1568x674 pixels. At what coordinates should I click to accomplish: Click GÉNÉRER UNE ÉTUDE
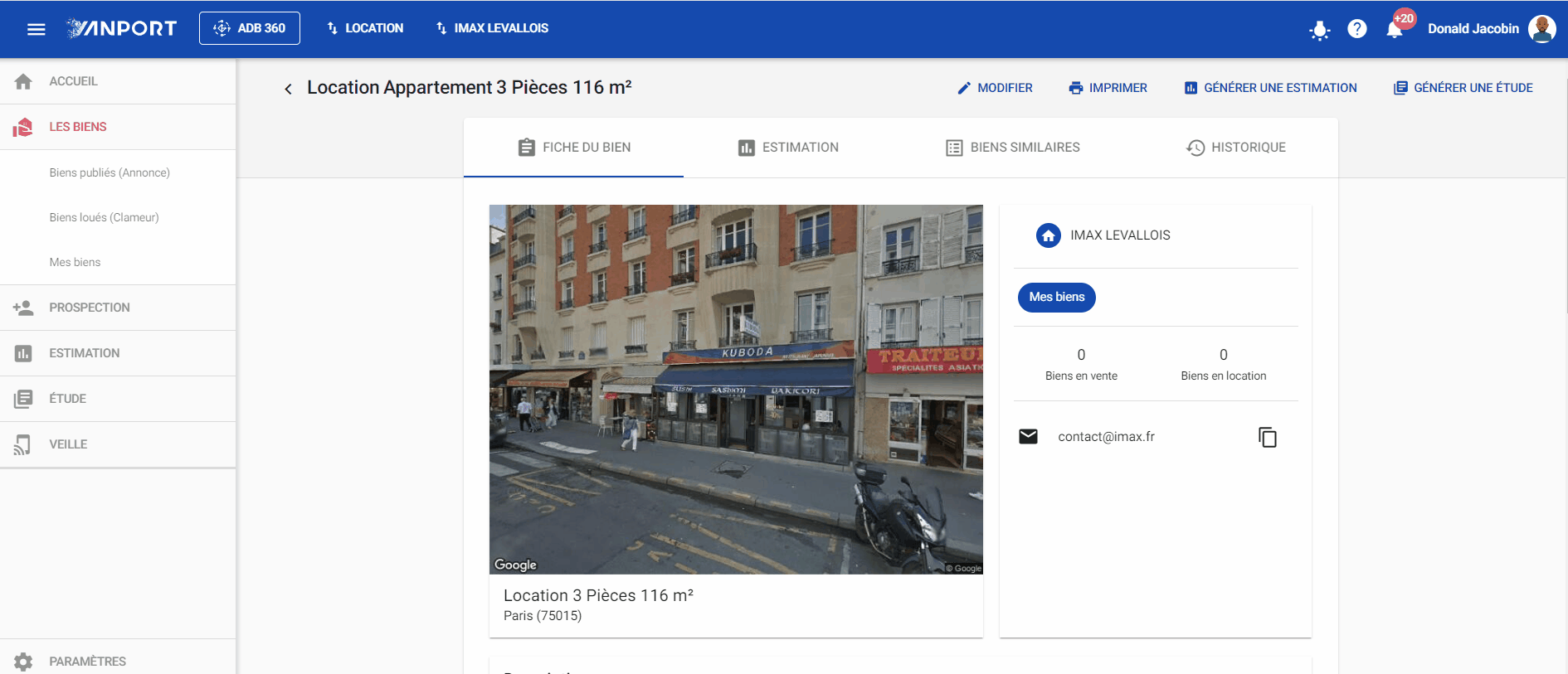[x=1463, y=88]
